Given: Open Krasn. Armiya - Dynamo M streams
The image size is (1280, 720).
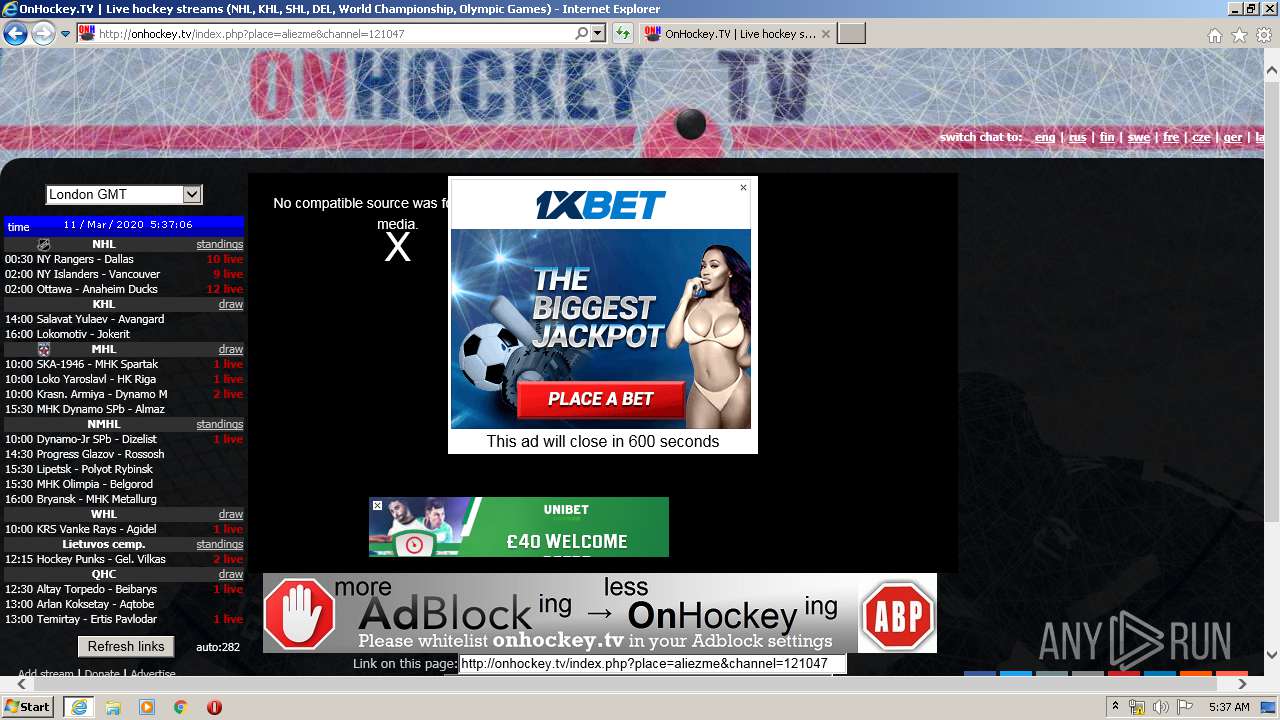Looking at the screenshot, I should pyautogui.click(x=101, y=394).
